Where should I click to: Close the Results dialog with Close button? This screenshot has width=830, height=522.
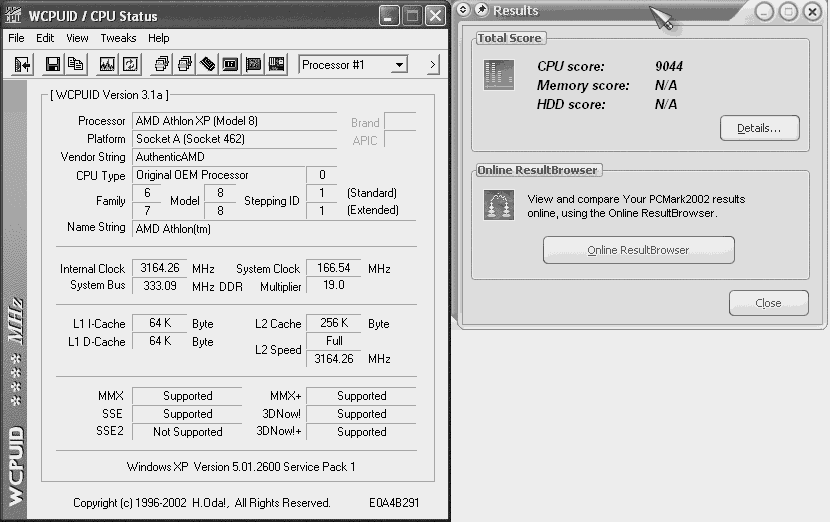[769, 303]
